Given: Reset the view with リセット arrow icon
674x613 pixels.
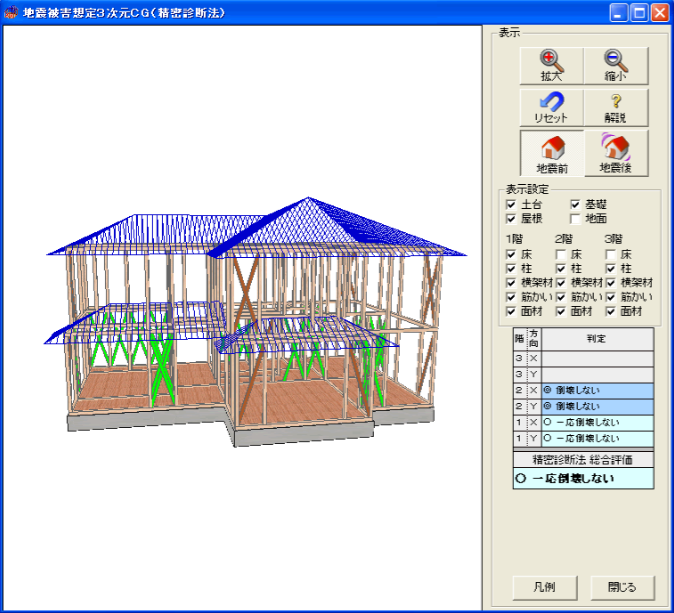Looking at the screenshot, I should point(551,108).
